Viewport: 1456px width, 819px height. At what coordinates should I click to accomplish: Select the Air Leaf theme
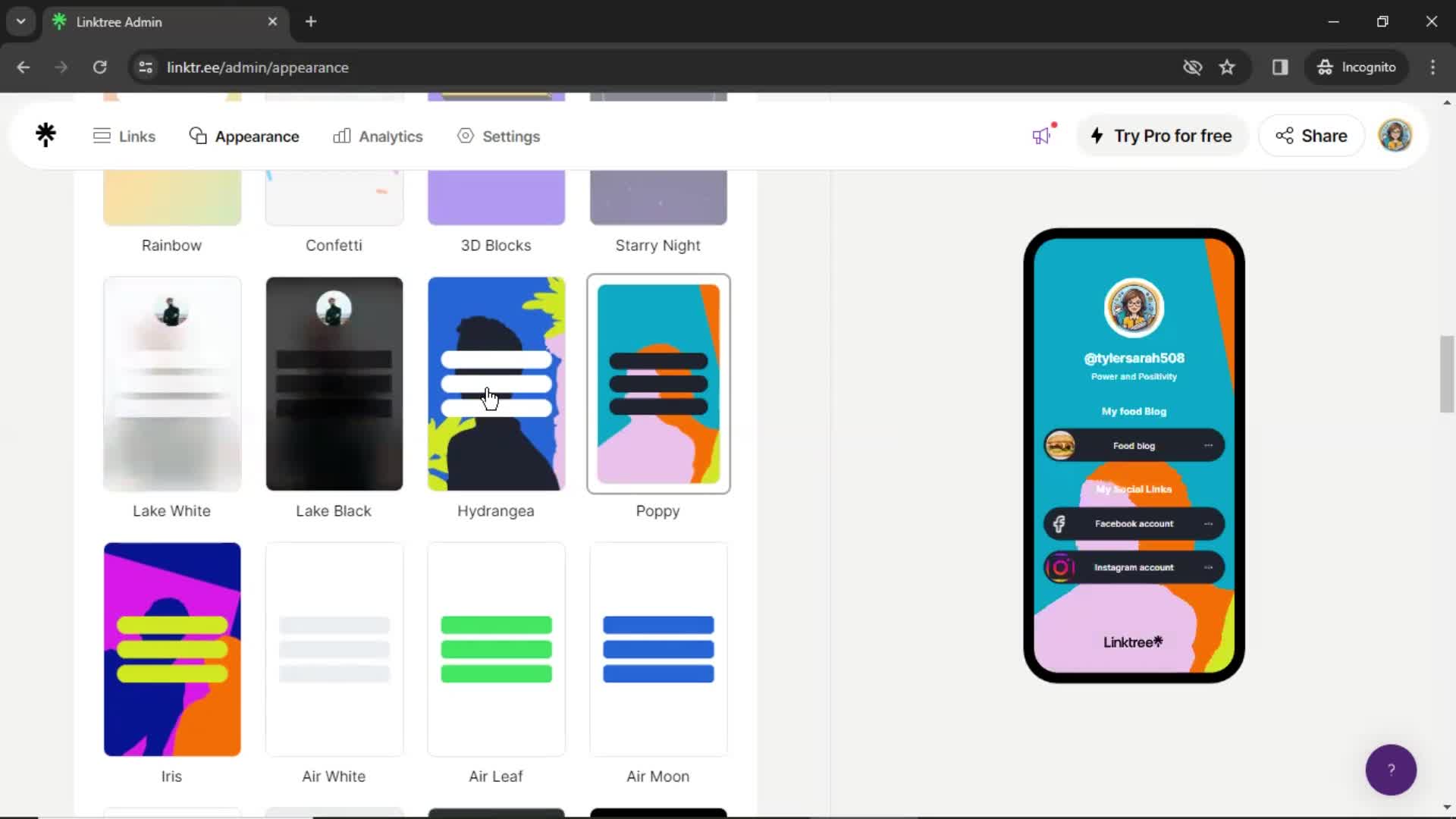495,649
